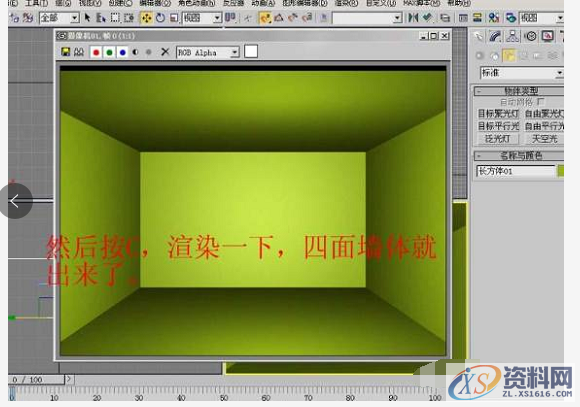Viewport: 580px width, 407px height.
Task: Toggle the Spinner Snap icon
Action: pyautogui.click(x=307, y=17)
